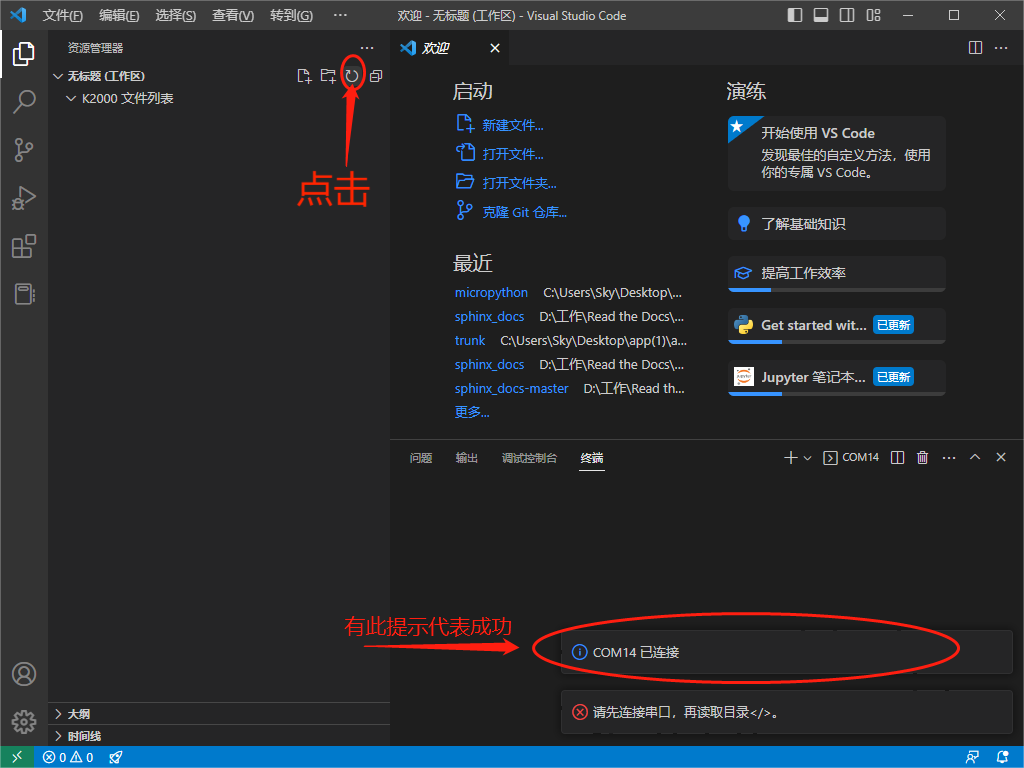
Task: Open the Source Control view
Action: (24, 150)
